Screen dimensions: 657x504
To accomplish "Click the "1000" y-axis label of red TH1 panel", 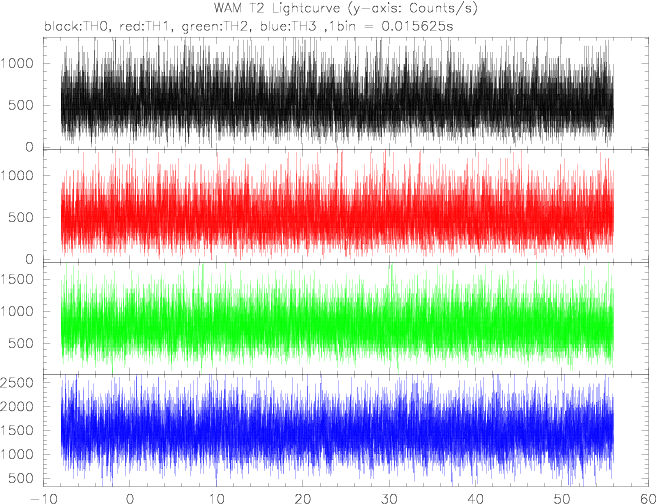I will coord(17,175).
